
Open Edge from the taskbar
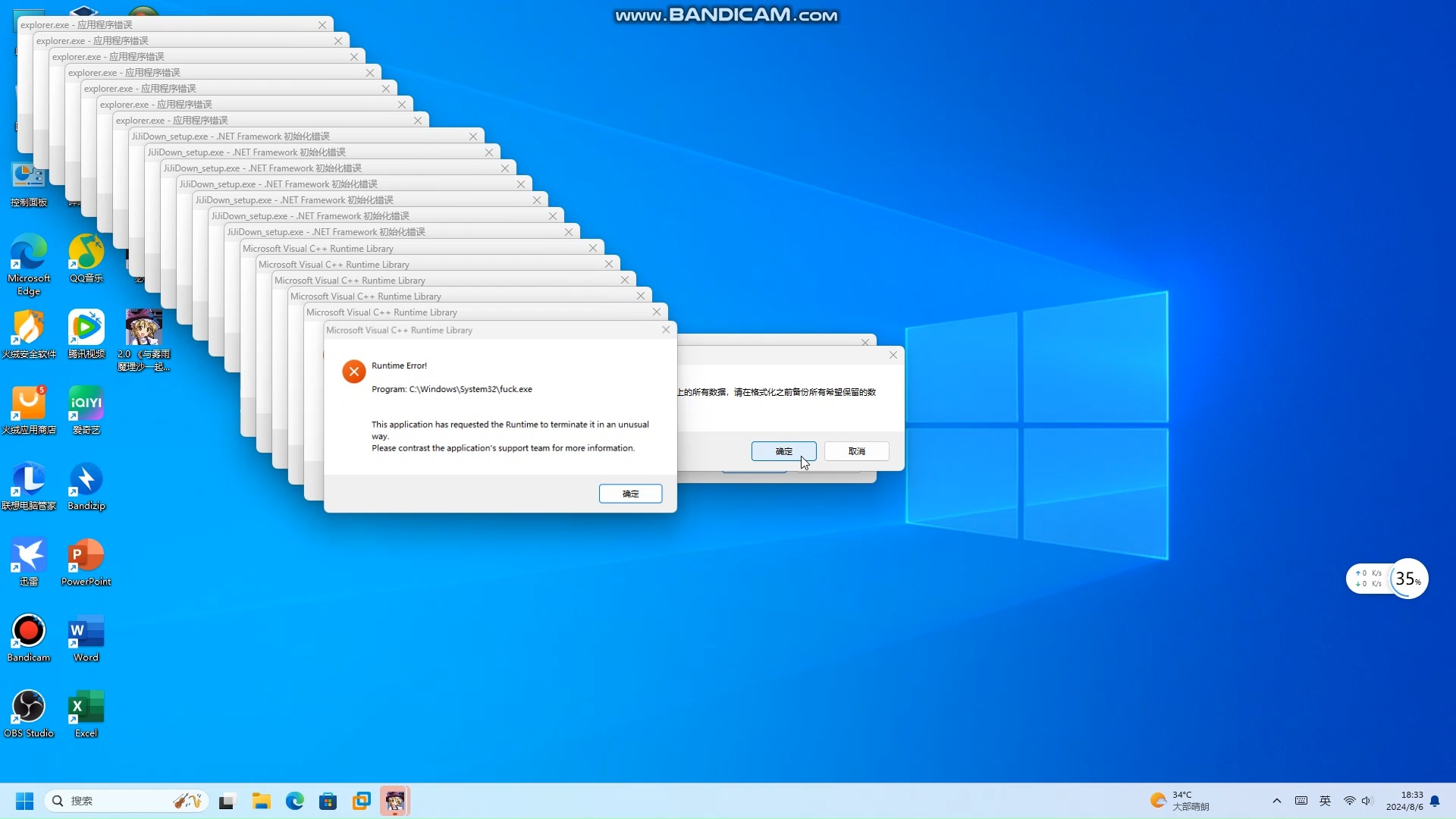[x=295, y=801]
